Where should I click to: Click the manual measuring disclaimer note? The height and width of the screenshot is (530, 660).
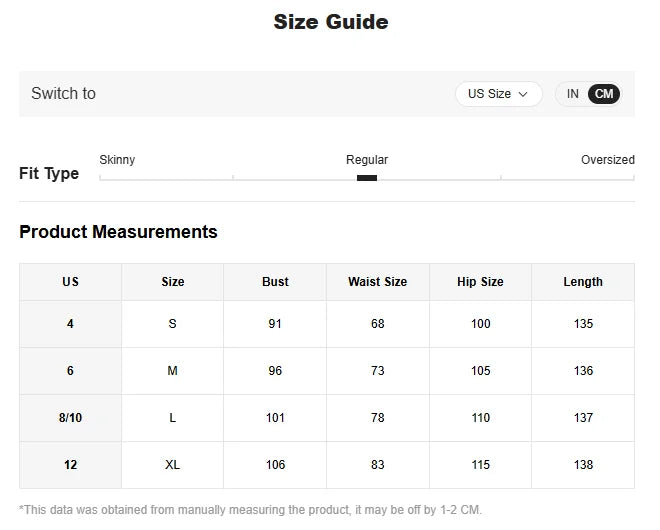(x=250, y=510)
